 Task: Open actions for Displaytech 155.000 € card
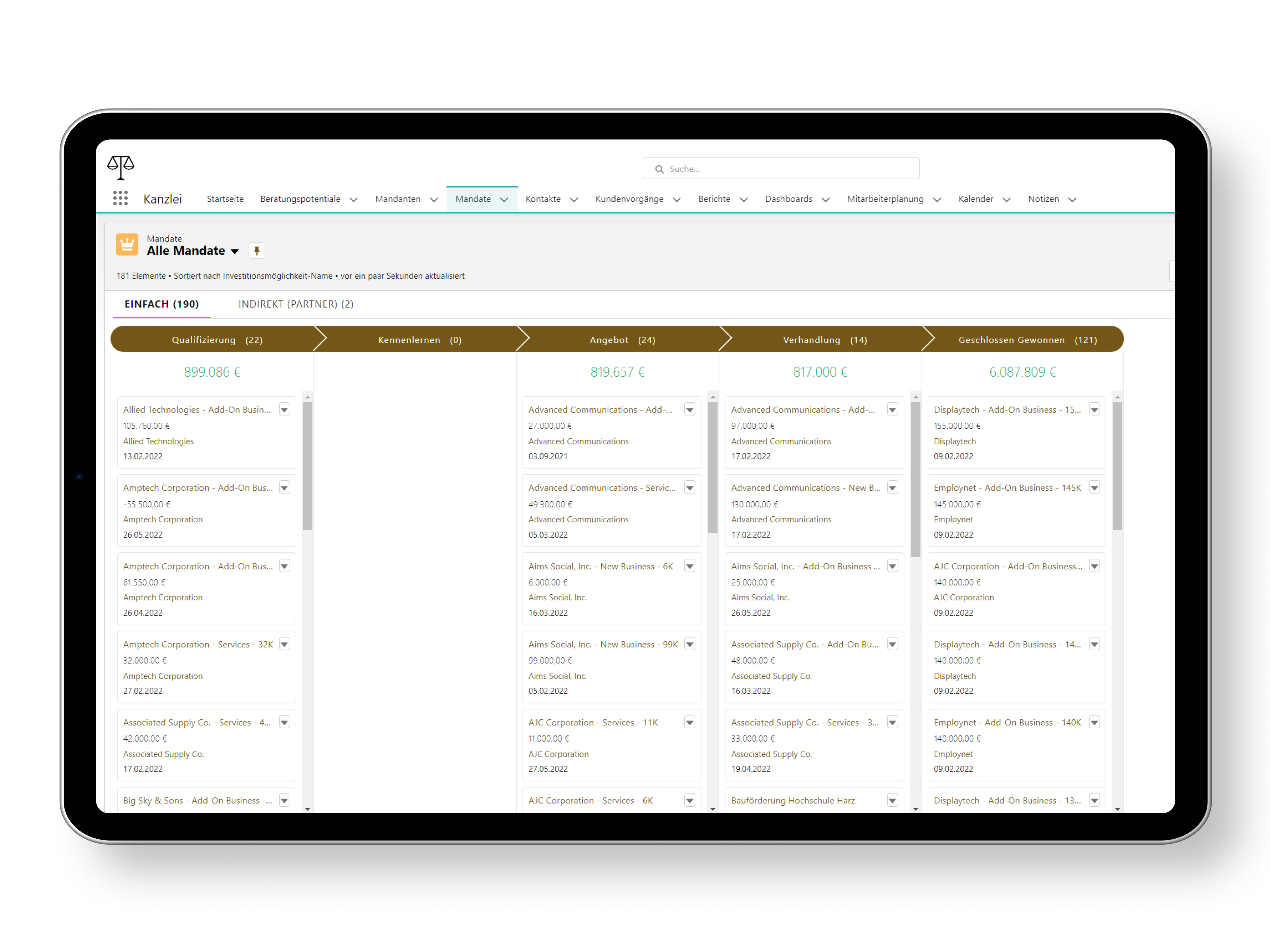[1094, 409]
